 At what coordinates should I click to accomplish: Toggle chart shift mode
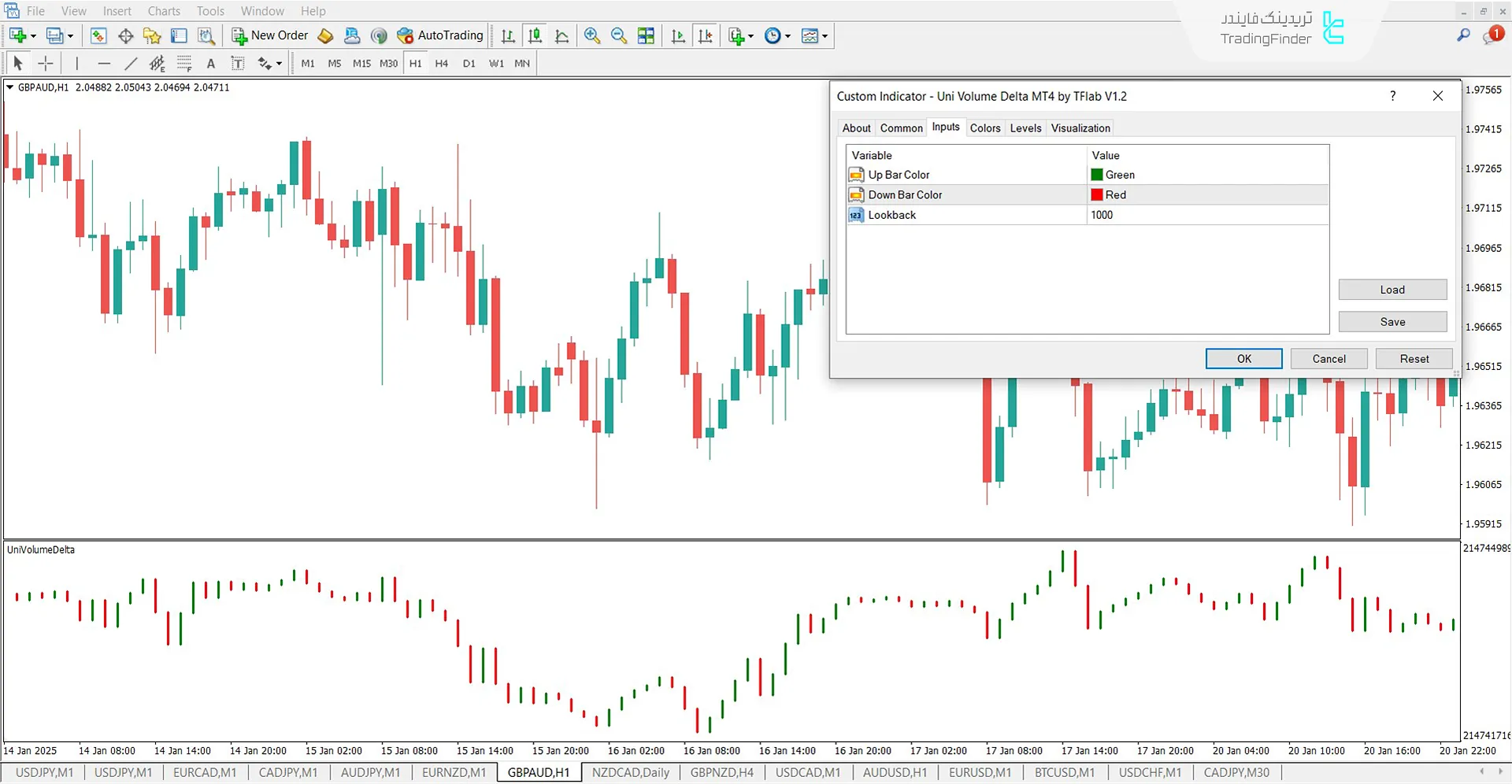(x=706, y=35)
